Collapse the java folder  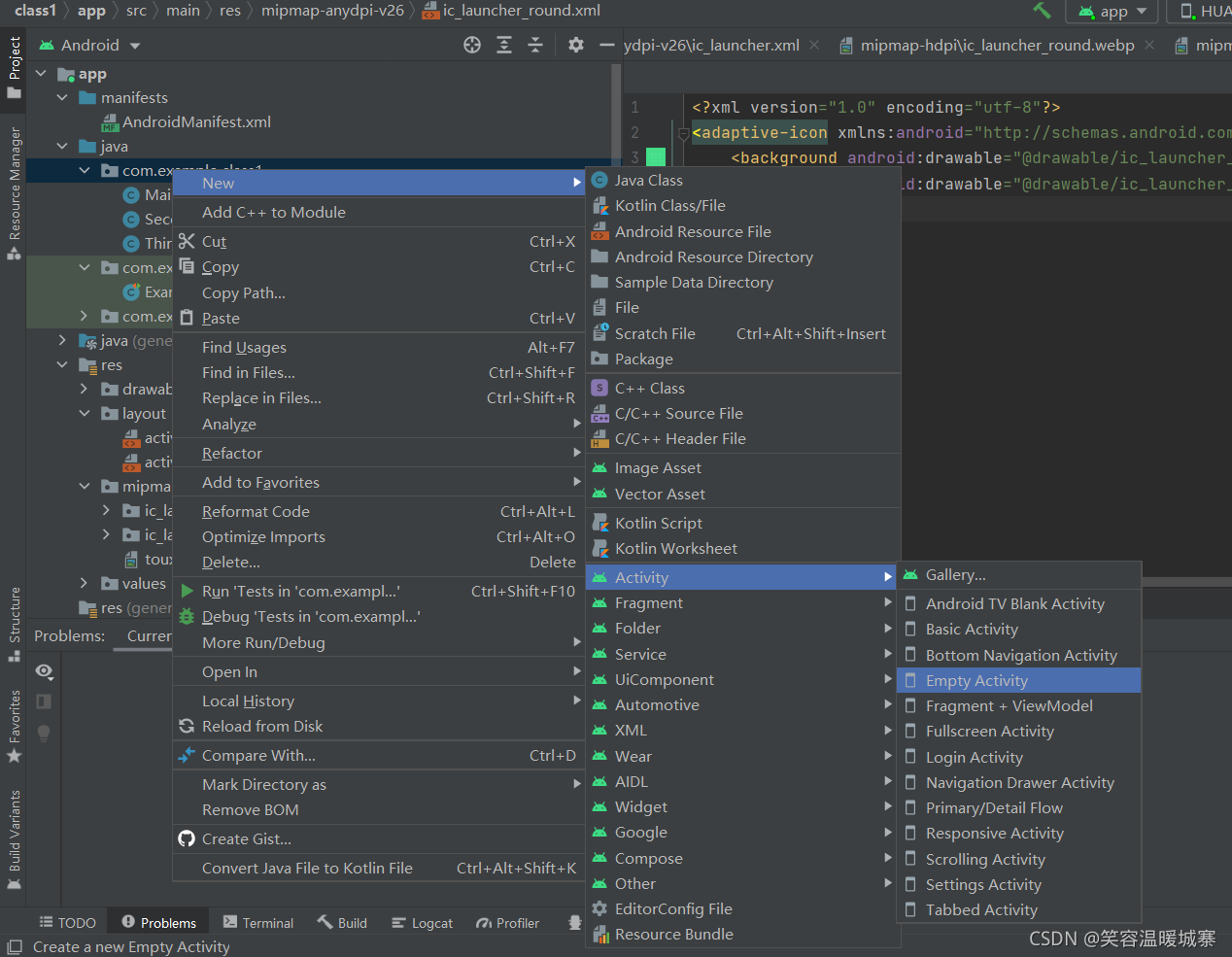[62, 147]
